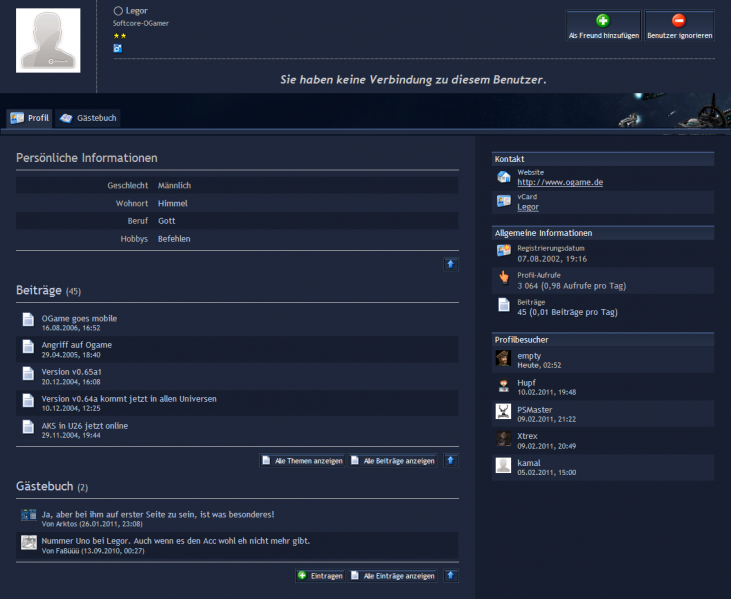
Task: Click avatar of profile visitor PSMaster
Action: (503, 412)
